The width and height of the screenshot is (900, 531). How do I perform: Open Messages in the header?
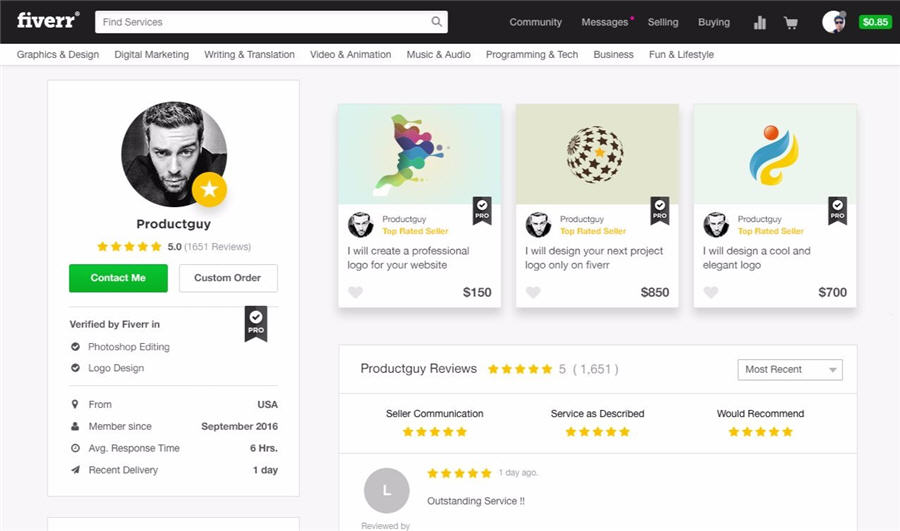(x=604, y=22)
